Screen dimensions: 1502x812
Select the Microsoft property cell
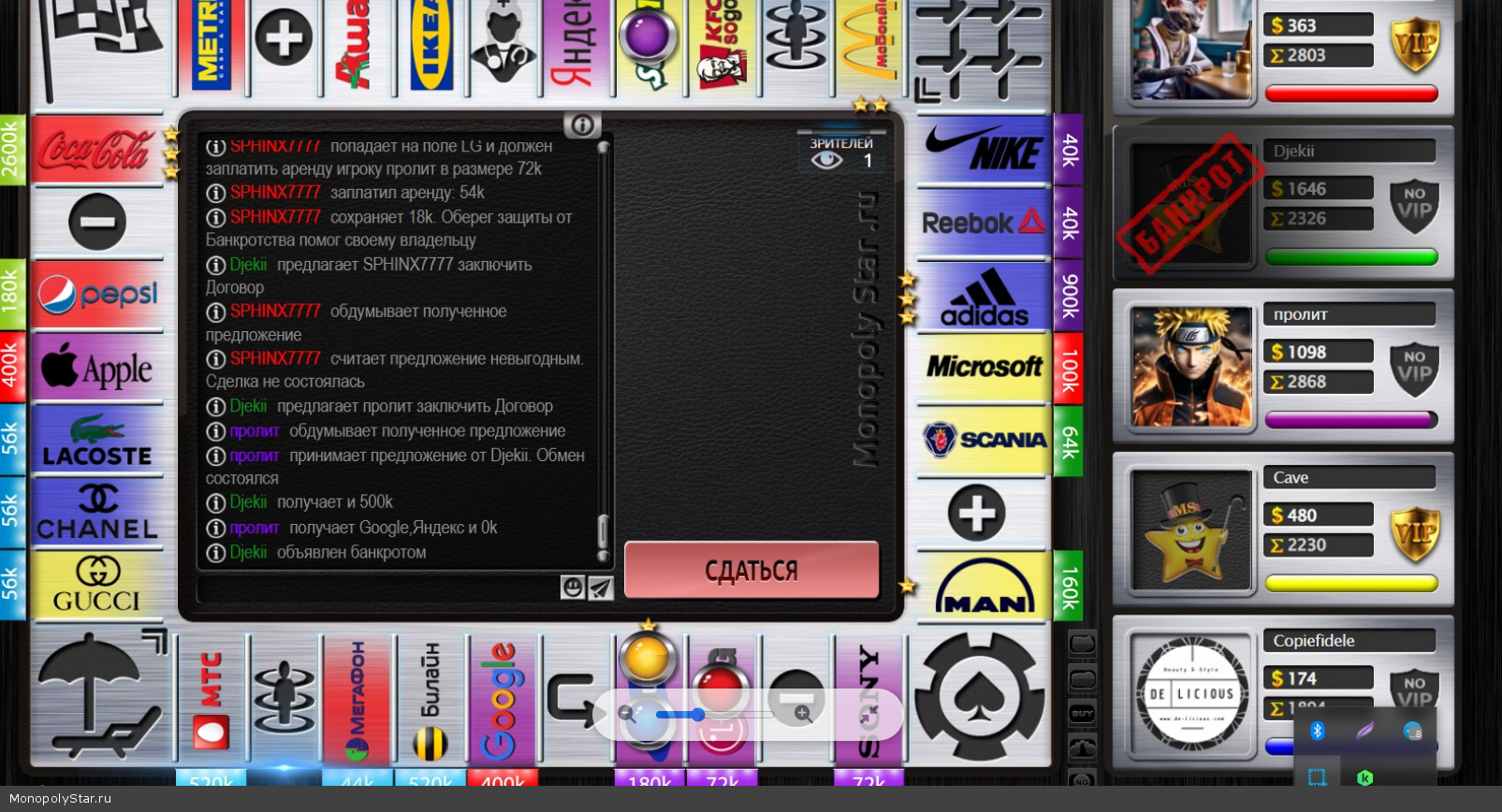[984, 368]
